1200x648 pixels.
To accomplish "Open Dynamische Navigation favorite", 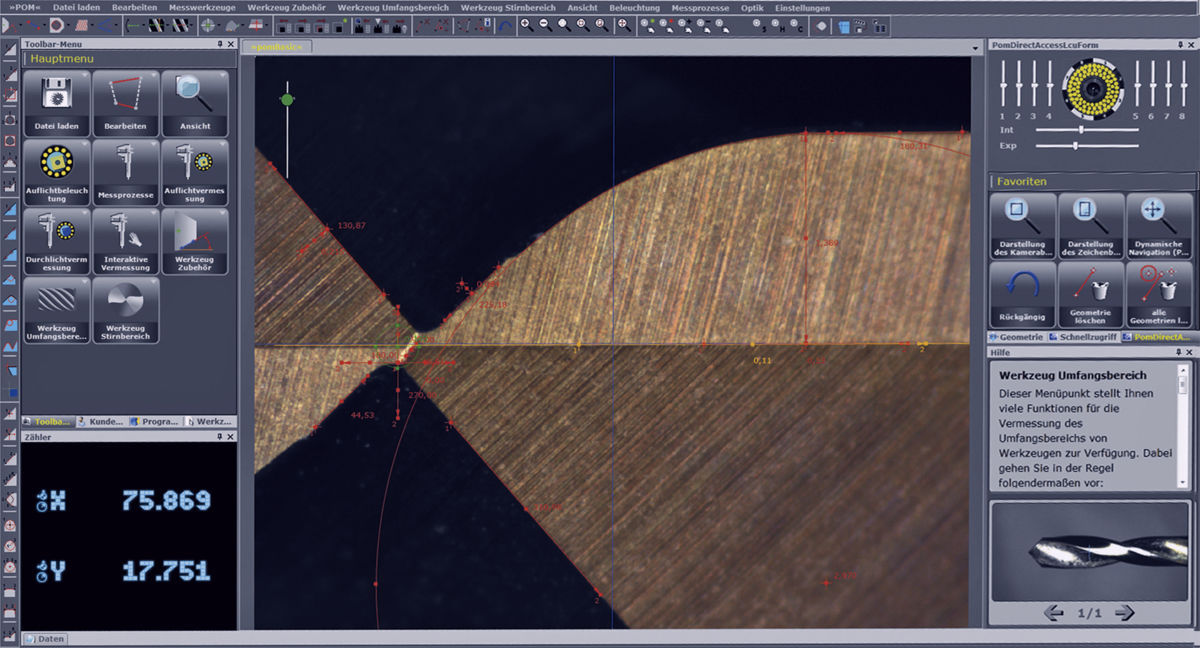I will click(x=1159, y=224).
